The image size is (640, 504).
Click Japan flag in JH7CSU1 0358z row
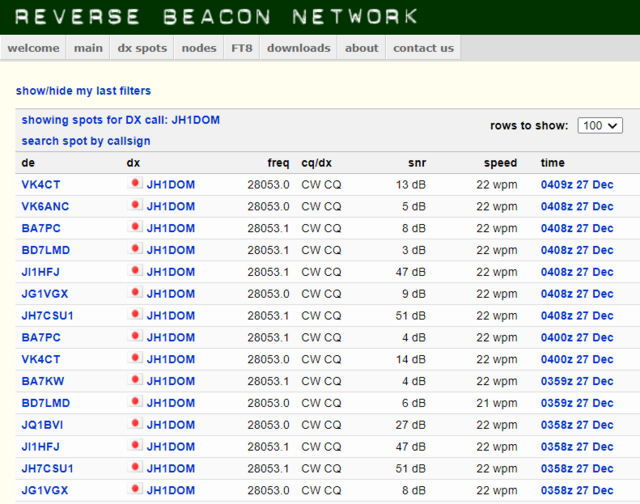[x=134, y=467]
